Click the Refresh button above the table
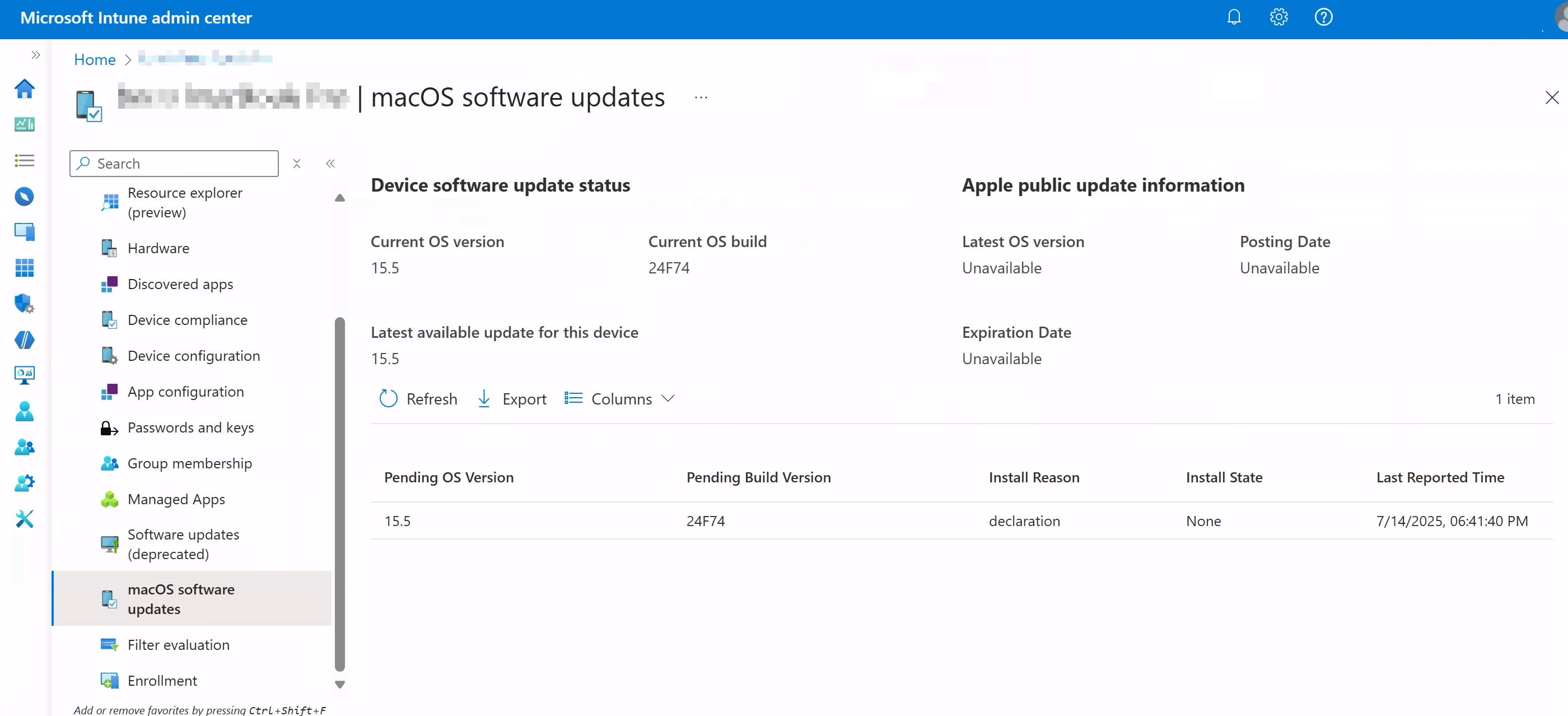Screen dimensions: 1568x716 [x=418, y=398]
